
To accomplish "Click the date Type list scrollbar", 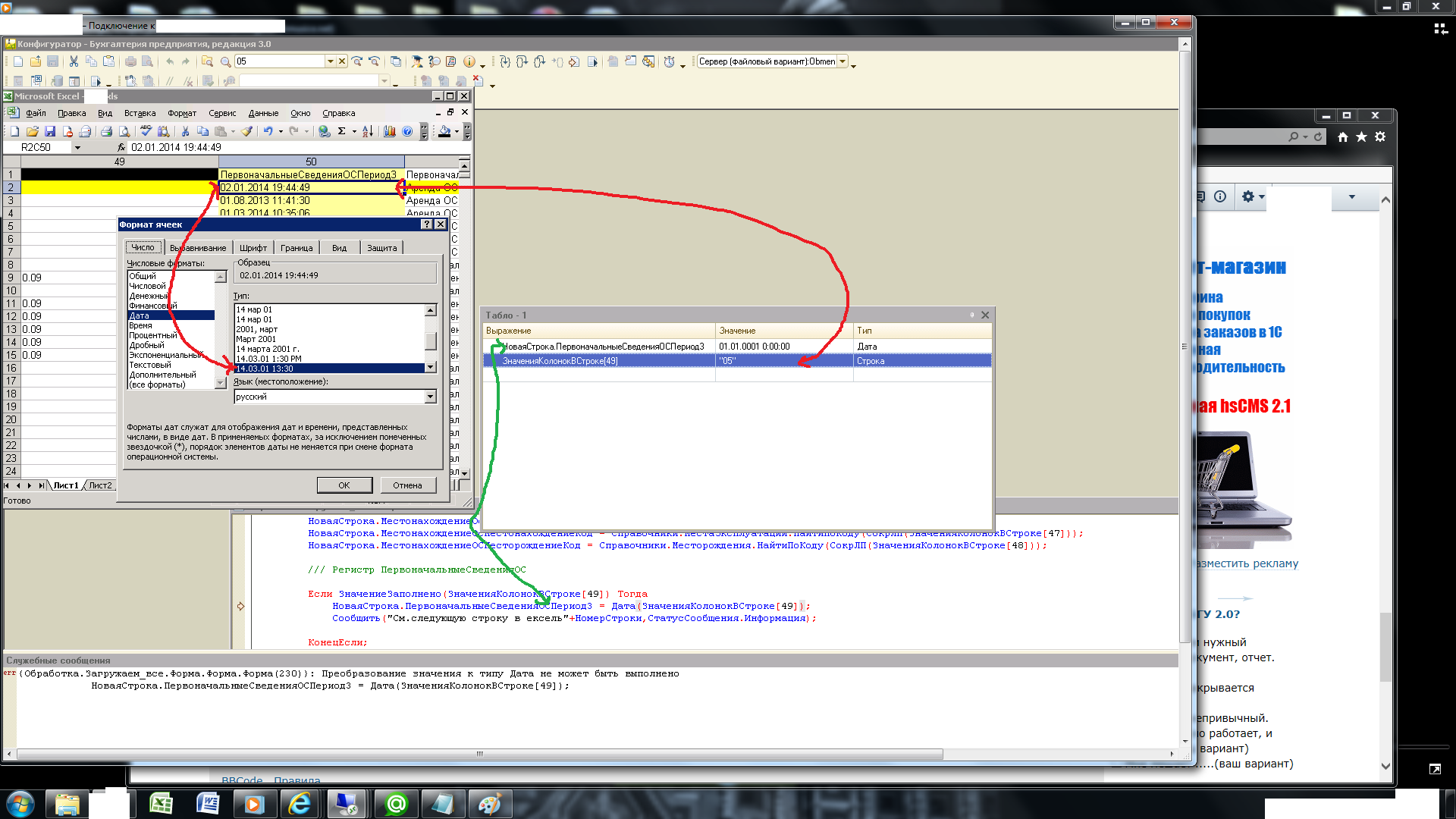I will point(431,338).
